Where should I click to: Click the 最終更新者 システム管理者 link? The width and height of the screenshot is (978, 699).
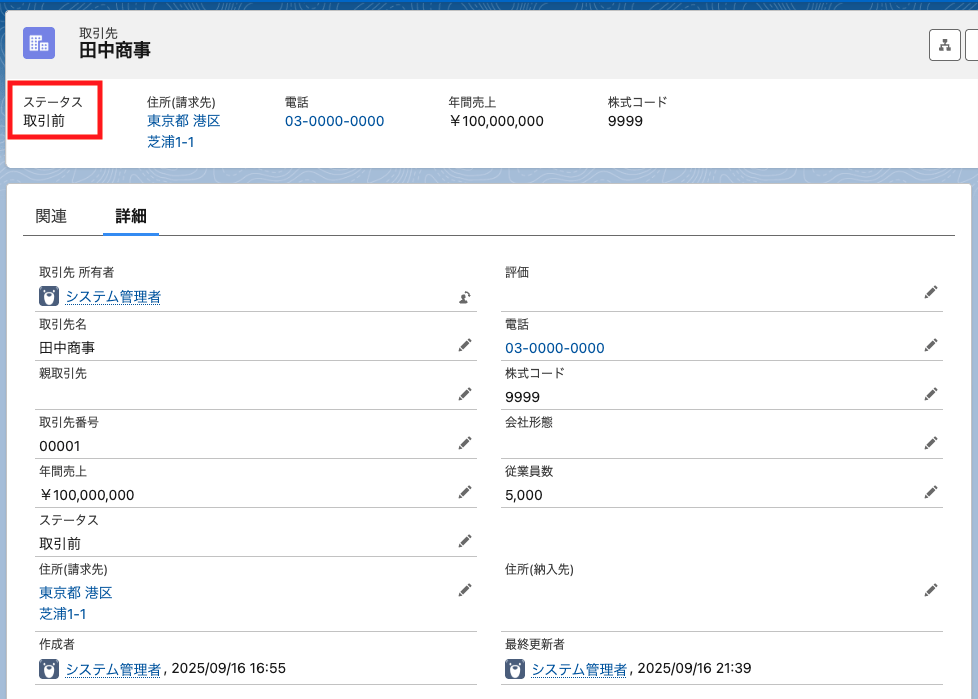[x=579, y=669]
